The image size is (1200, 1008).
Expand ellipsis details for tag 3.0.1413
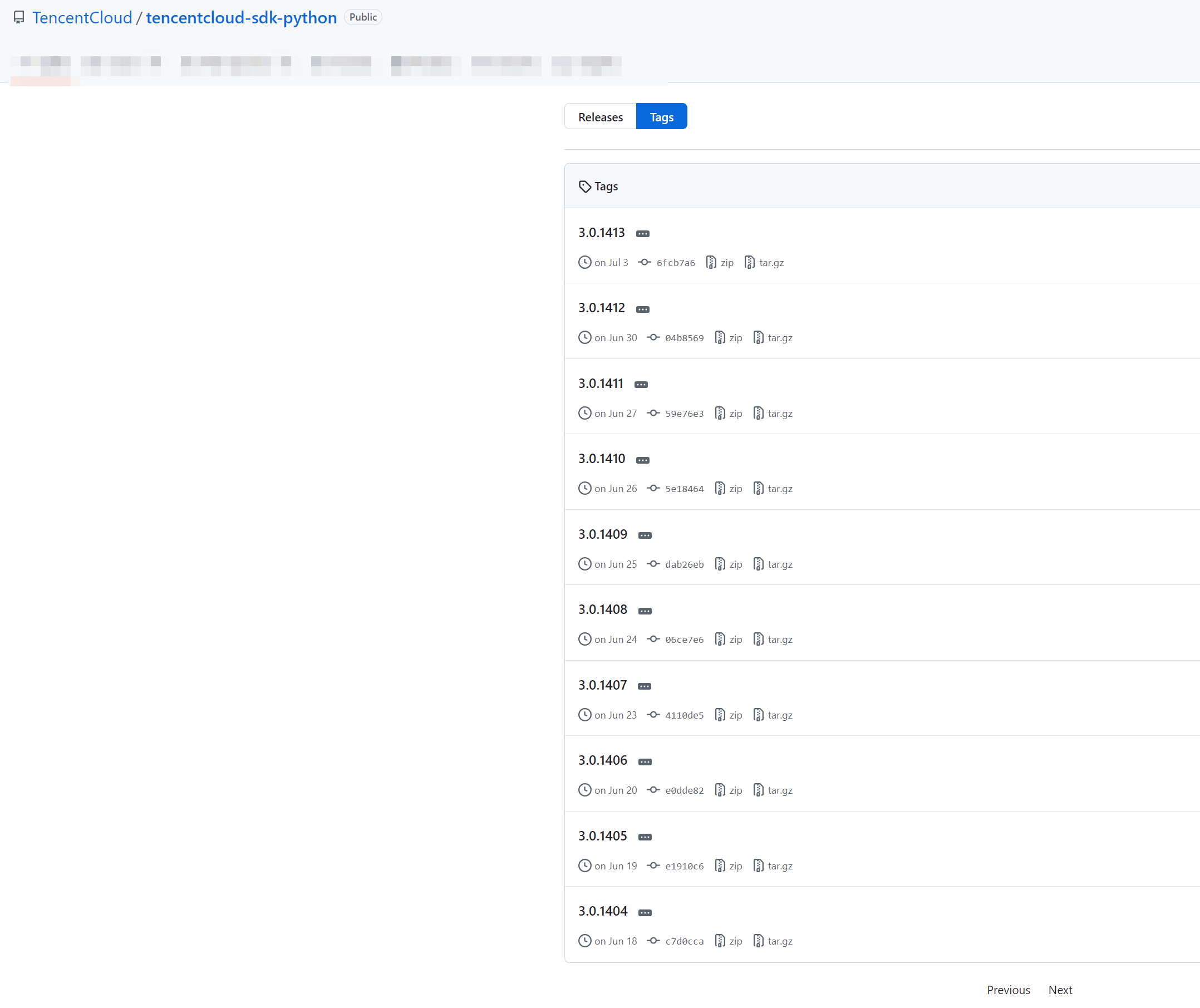tap(642, 234)
